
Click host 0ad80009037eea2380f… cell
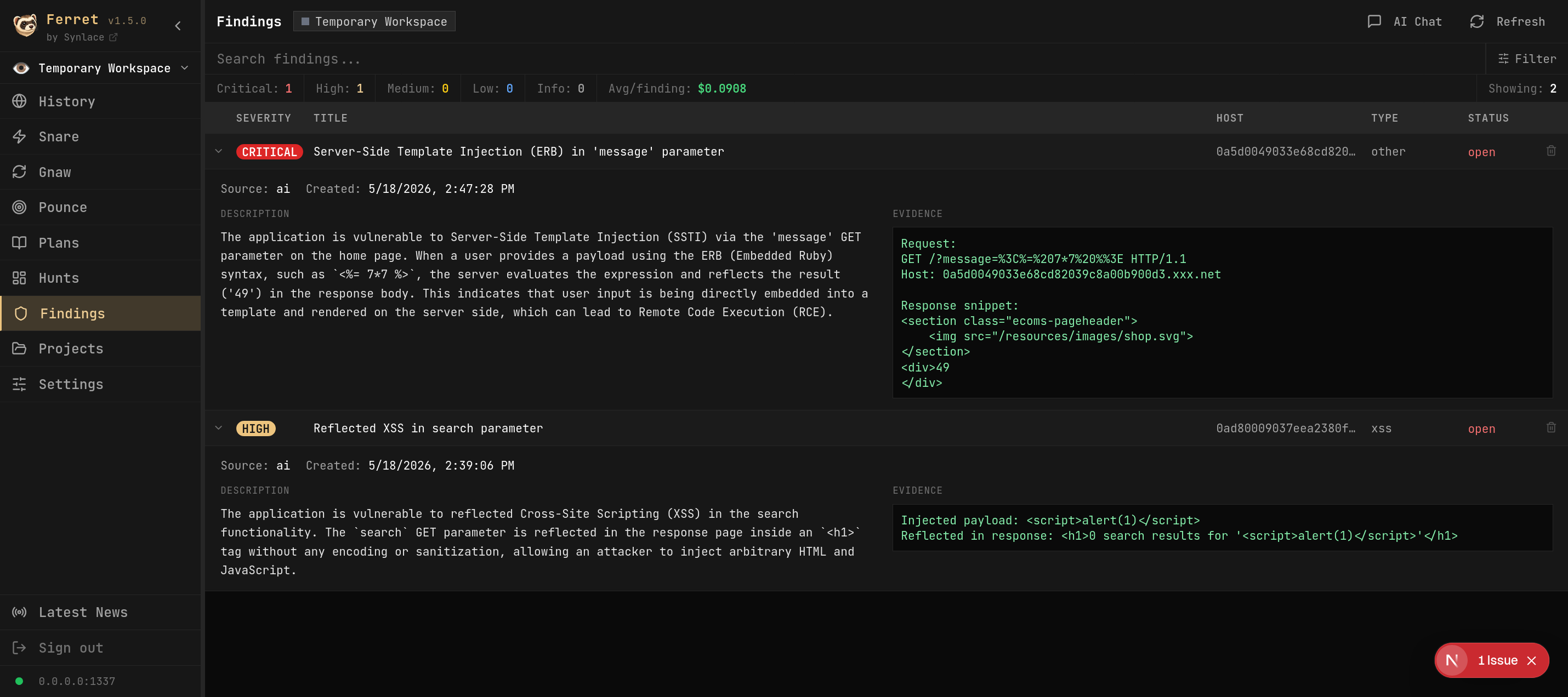point(1286,428)
